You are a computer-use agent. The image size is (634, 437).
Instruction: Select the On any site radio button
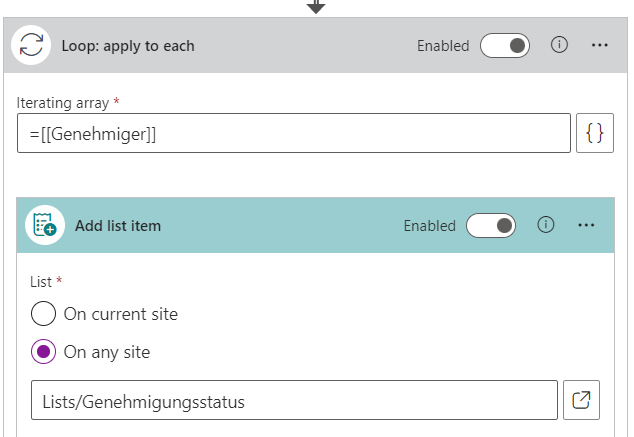point(44,352)
